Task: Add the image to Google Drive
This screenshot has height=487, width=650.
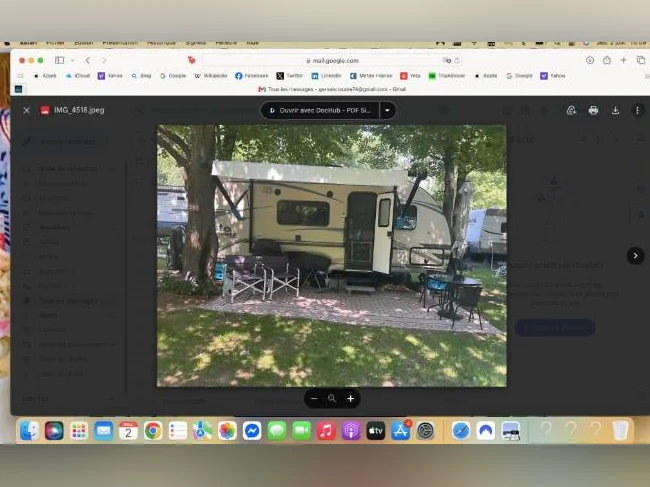Action: 571,110
